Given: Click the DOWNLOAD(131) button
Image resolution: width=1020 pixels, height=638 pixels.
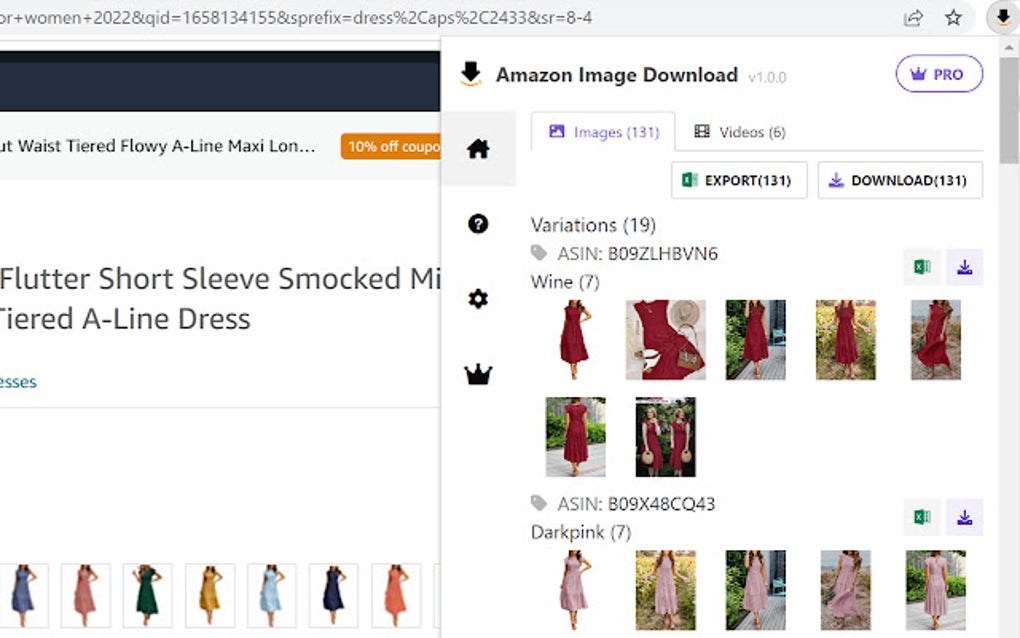Looking at the screenshot, I should click(900, 180).
